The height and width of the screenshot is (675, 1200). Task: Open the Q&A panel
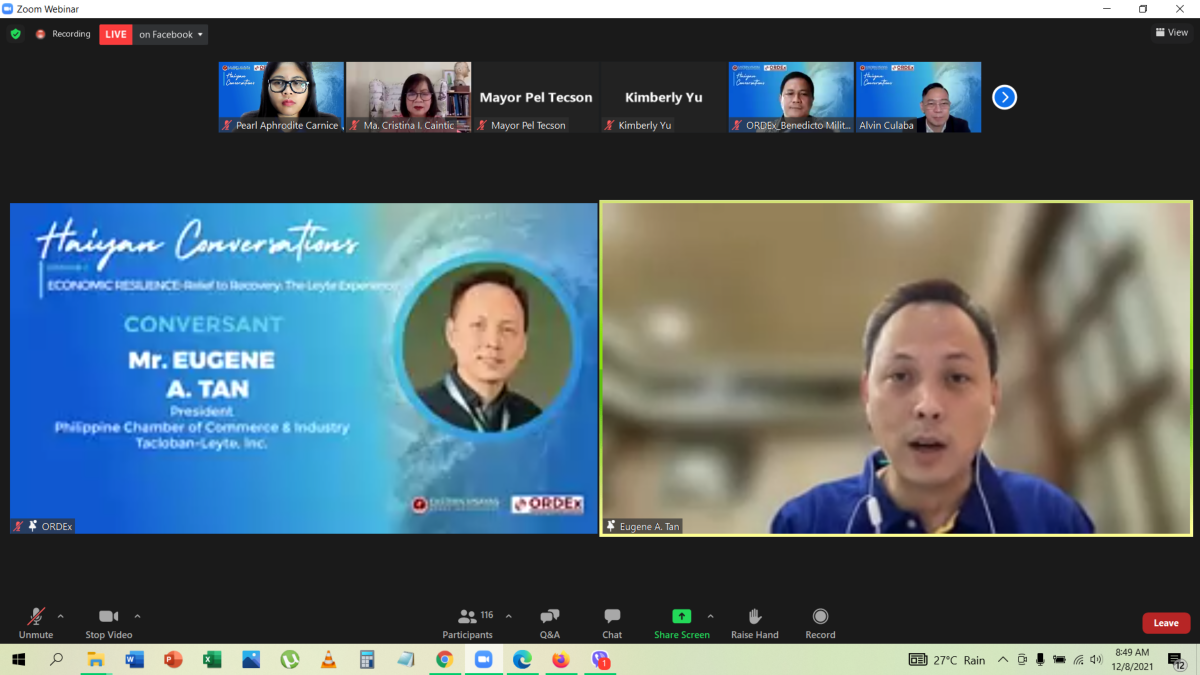tap(549, 622)
